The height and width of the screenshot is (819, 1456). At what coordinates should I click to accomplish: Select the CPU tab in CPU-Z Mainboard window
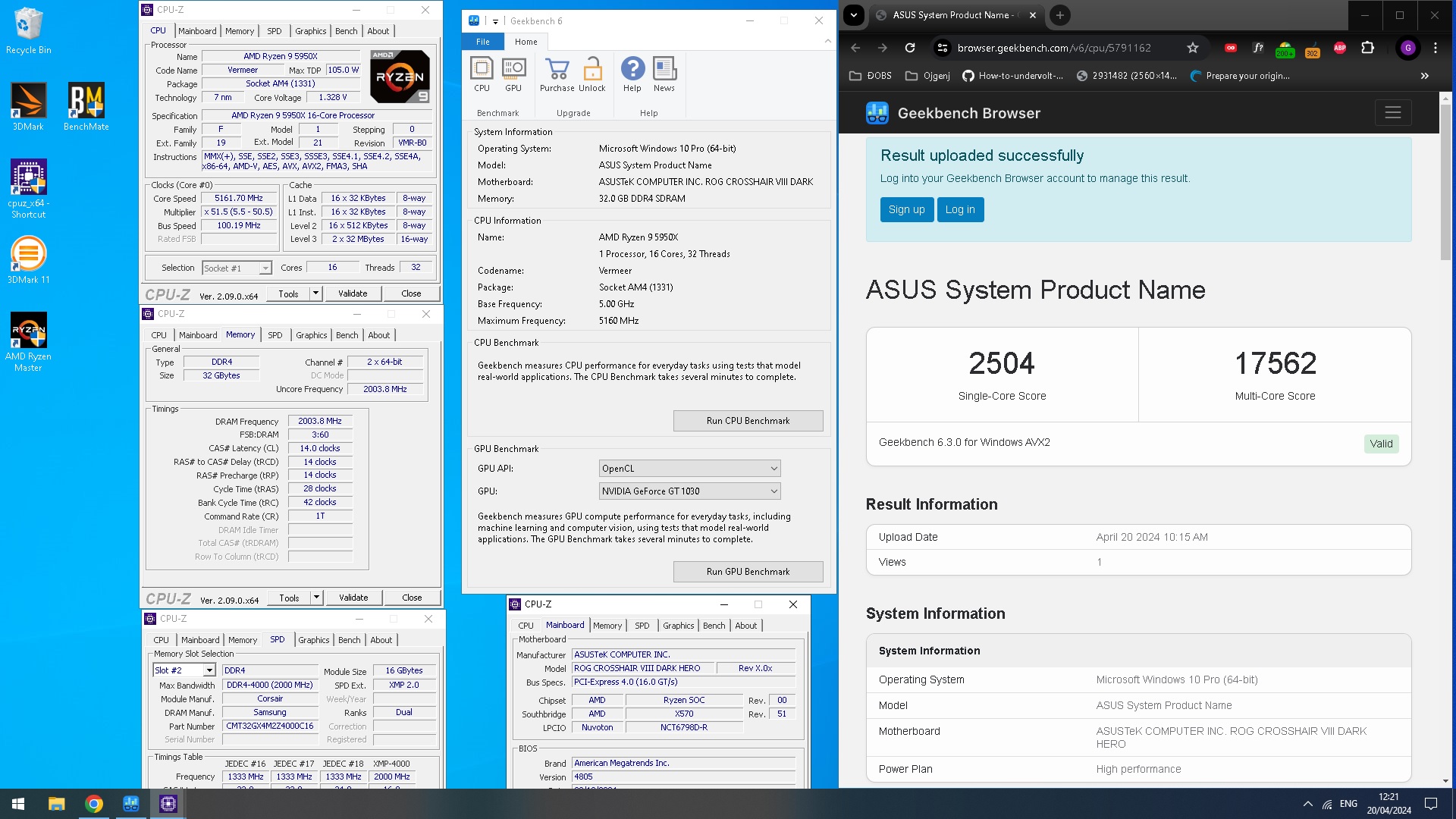(526, 626)
